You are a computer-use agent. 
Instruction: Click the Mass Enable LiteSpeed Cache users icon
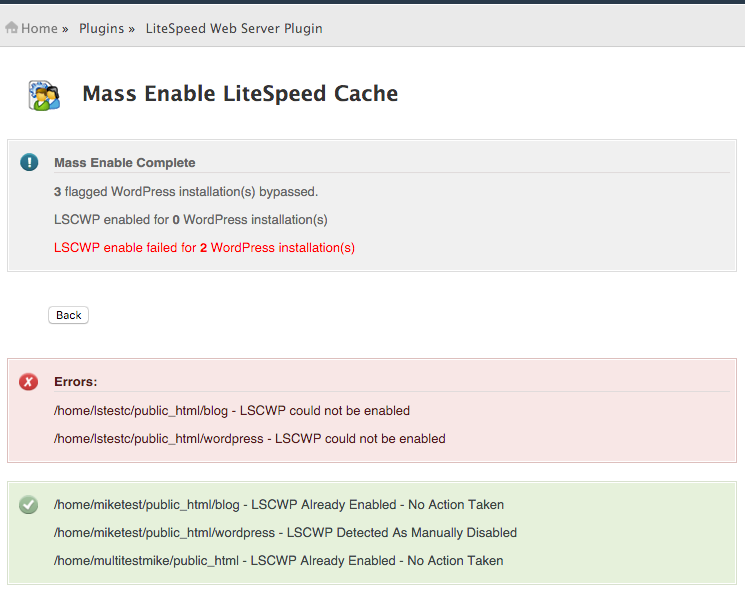[44, 95]
